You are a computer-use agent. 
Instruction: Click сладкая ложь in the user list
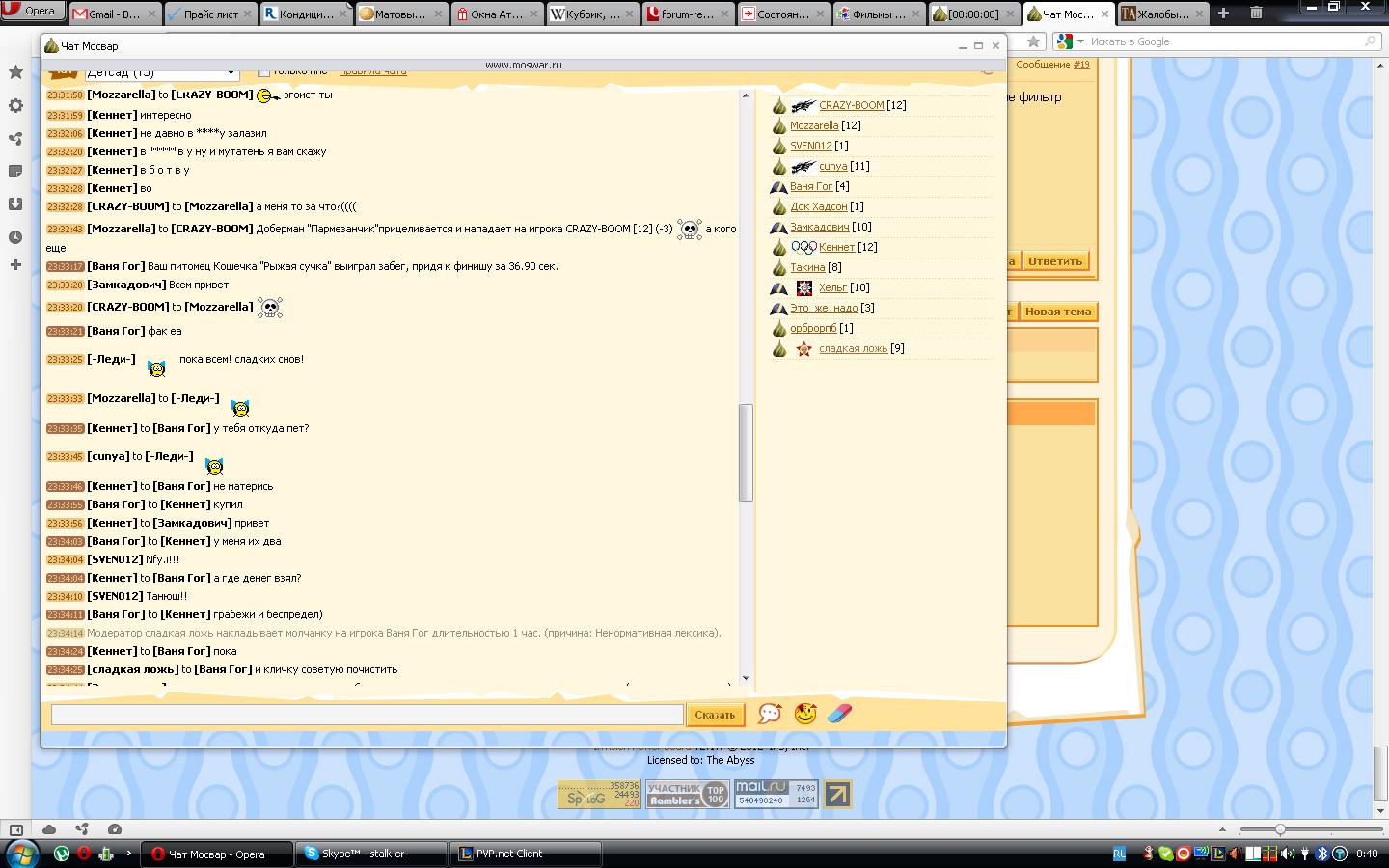pyautogui.click(x=854, y=348)
